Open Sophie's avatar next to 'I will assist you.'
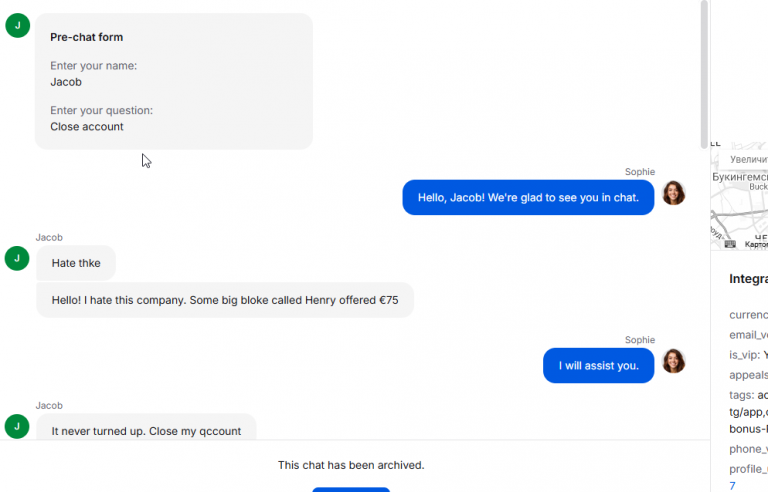 (673, 361)
